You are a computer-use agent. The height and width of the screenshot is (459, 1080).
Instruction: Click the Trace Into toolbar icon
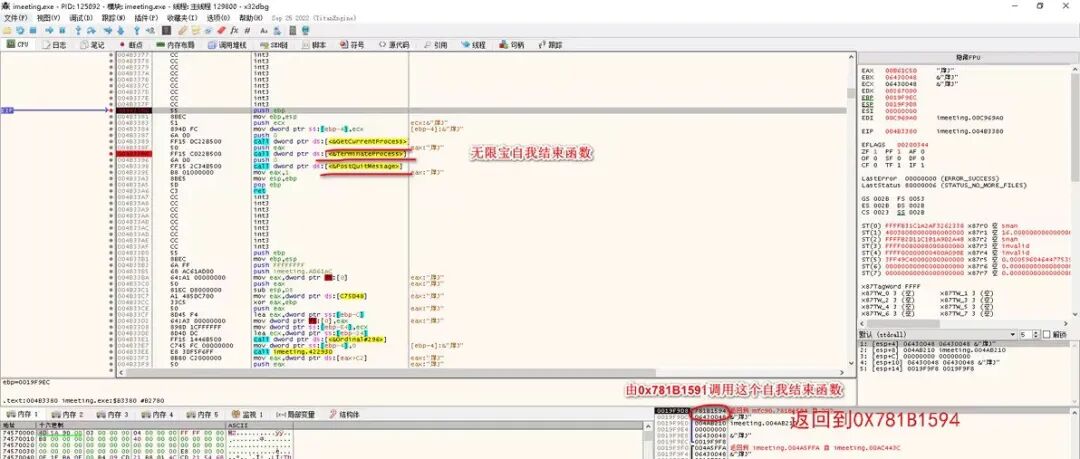tap(107, 30)
